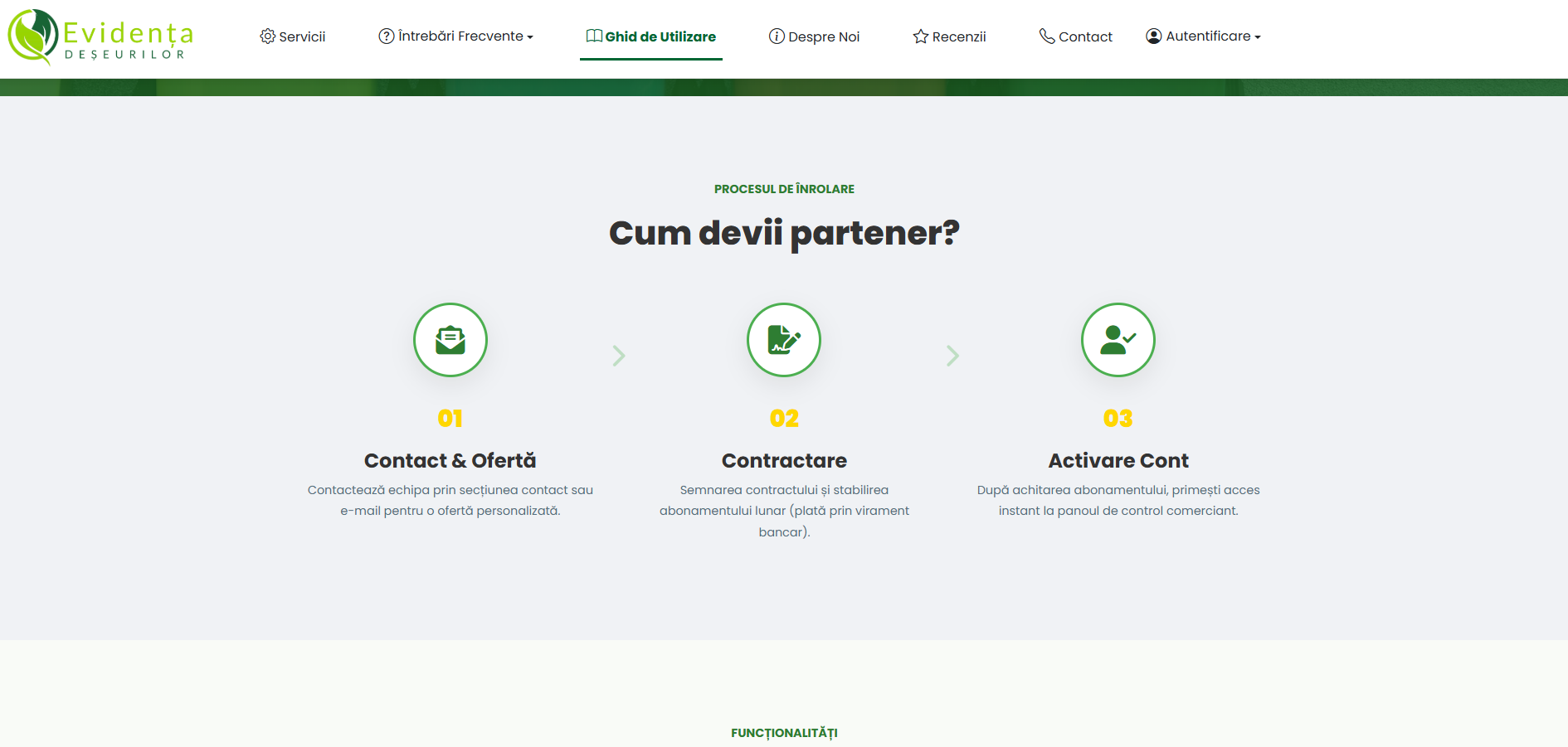Click the phone icon beside Contact
Image resolution: width=1568 pixels, height=747 pixels.
[x=1047, y=36]
